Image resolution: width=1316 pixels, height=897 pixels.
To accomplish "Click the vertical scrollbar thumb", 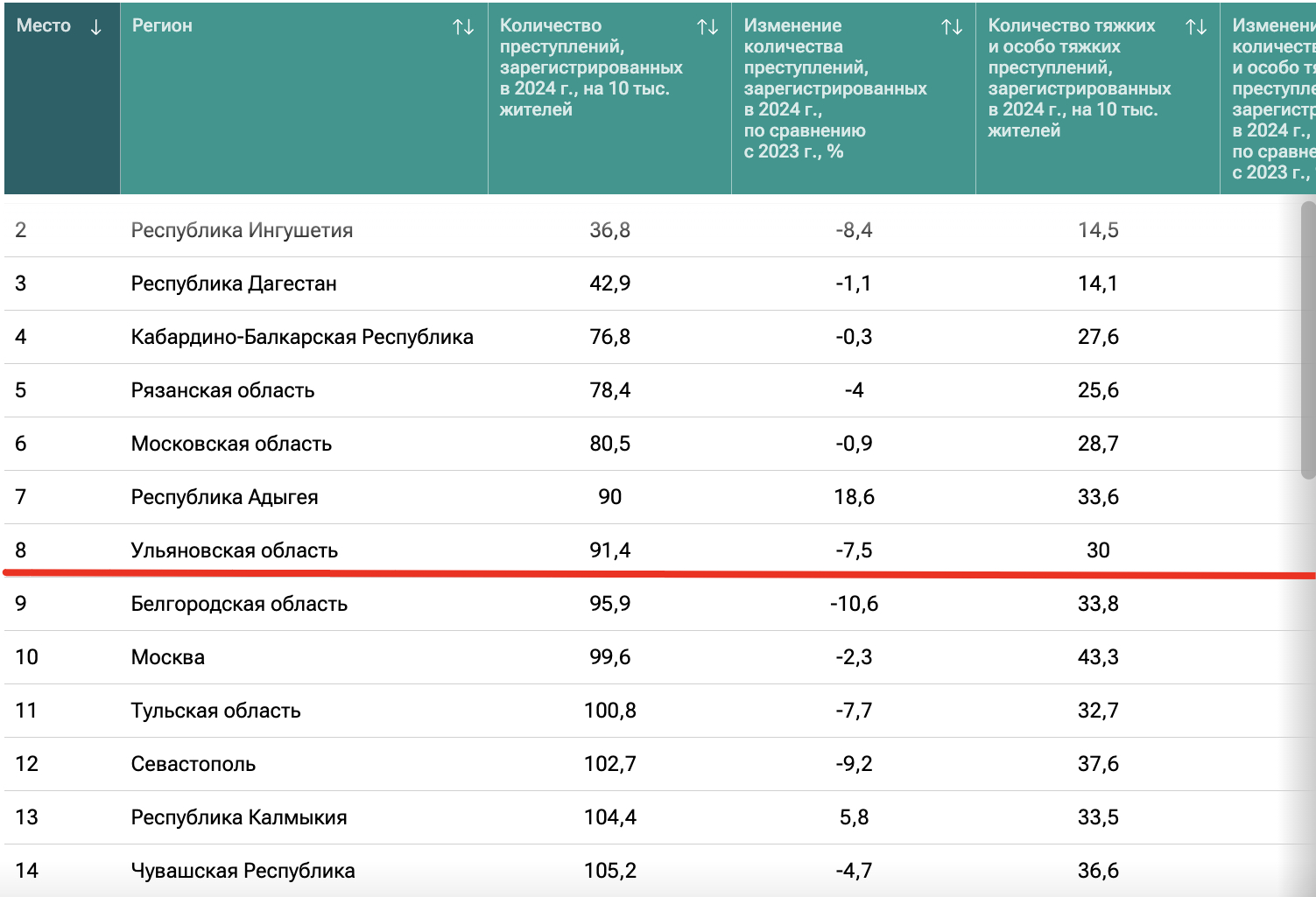I will click(x=1308, y=341).
